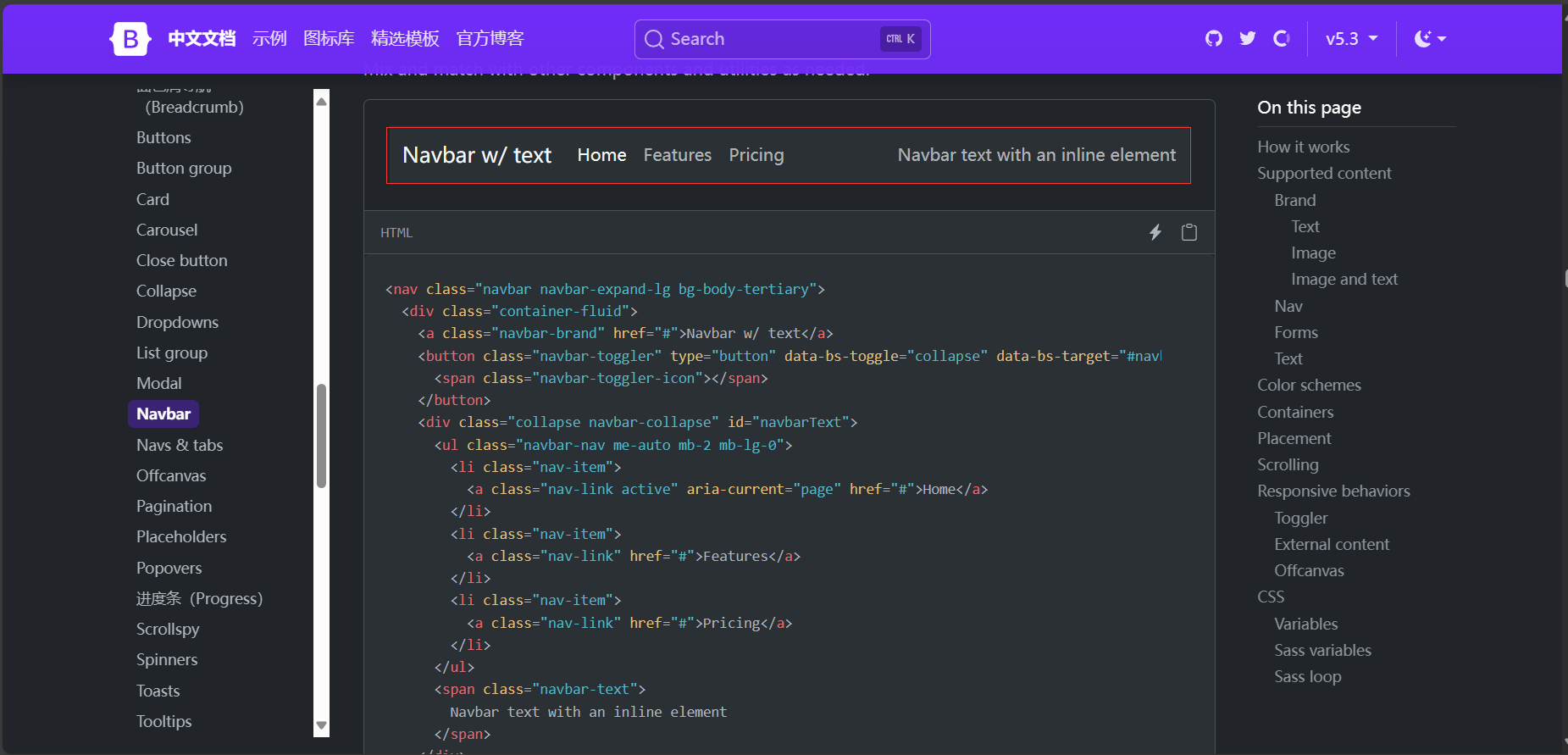The image size is (1568, 755).
Task: Open Button group in the sidebar
Action: pyautogui.click(x=184, y=168)
